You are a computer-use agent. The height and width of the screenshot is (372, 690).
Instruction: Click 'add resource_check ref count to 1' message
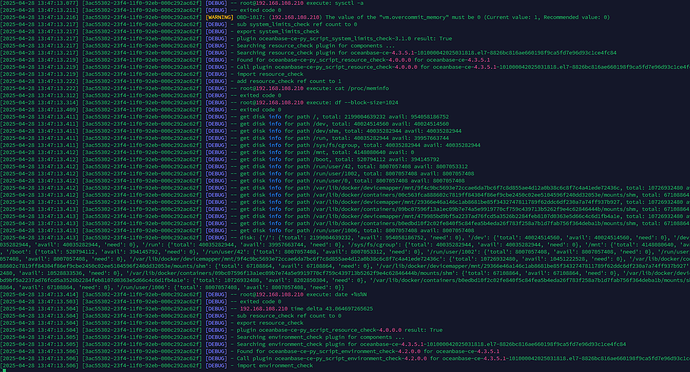click(289, 81)
